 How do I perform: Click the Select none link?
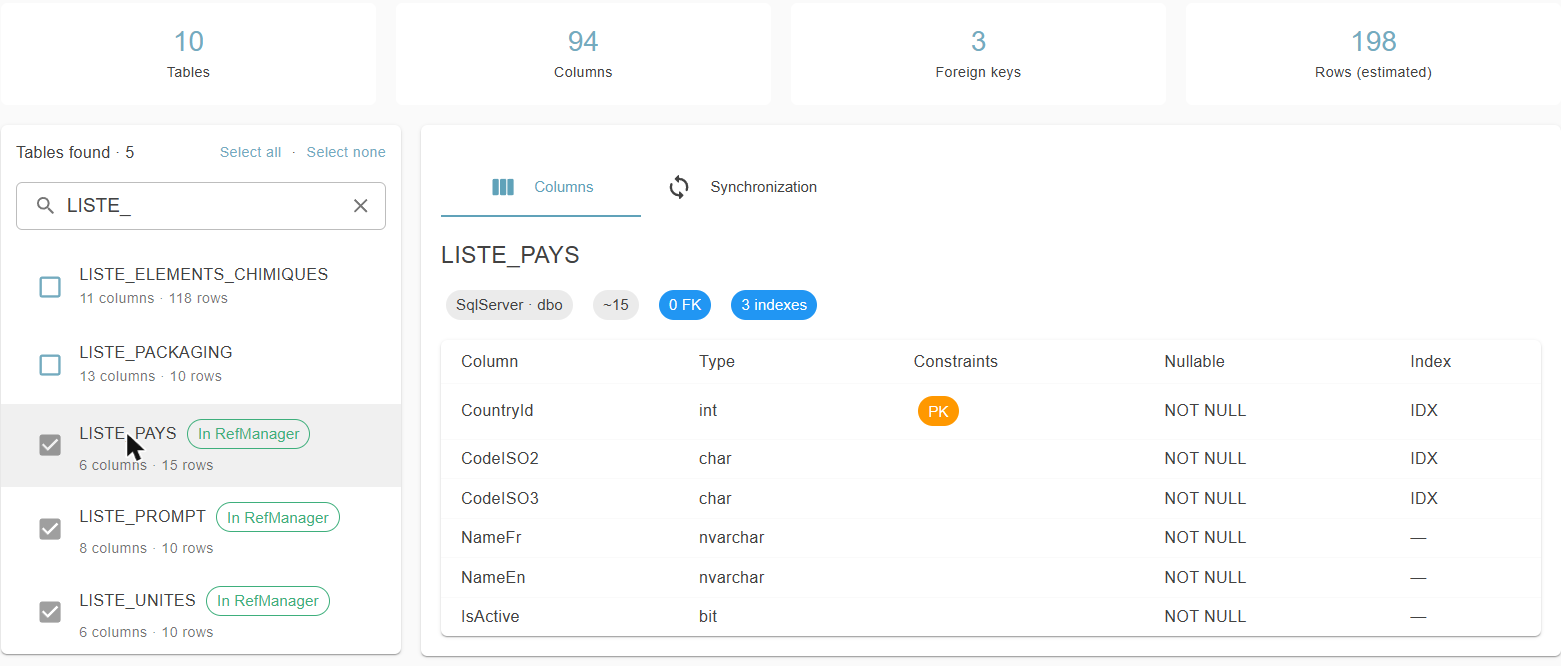pyautogui.click(x=346, y=152)
